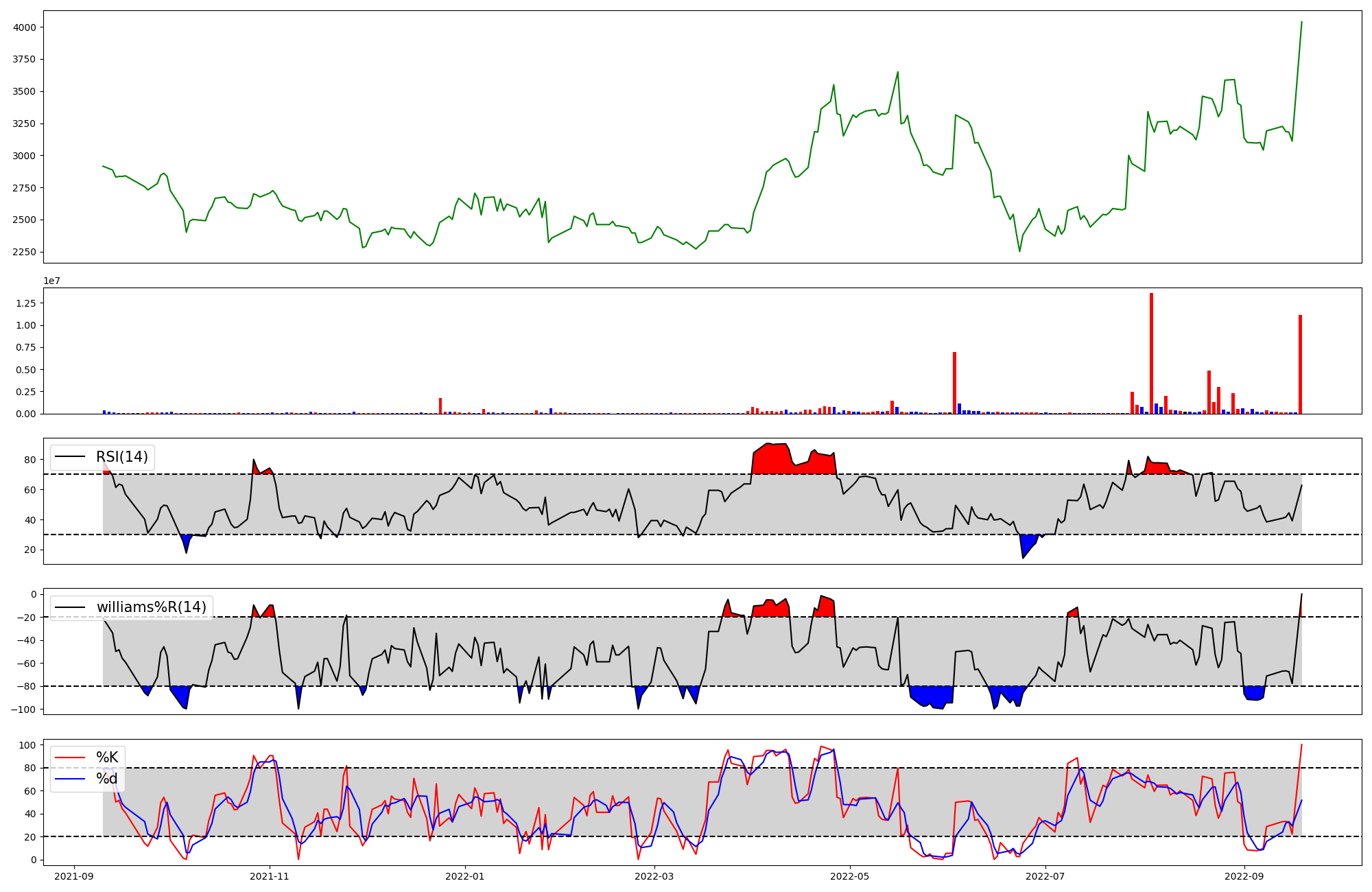Click the blue %d legend entry

[107, 779]
